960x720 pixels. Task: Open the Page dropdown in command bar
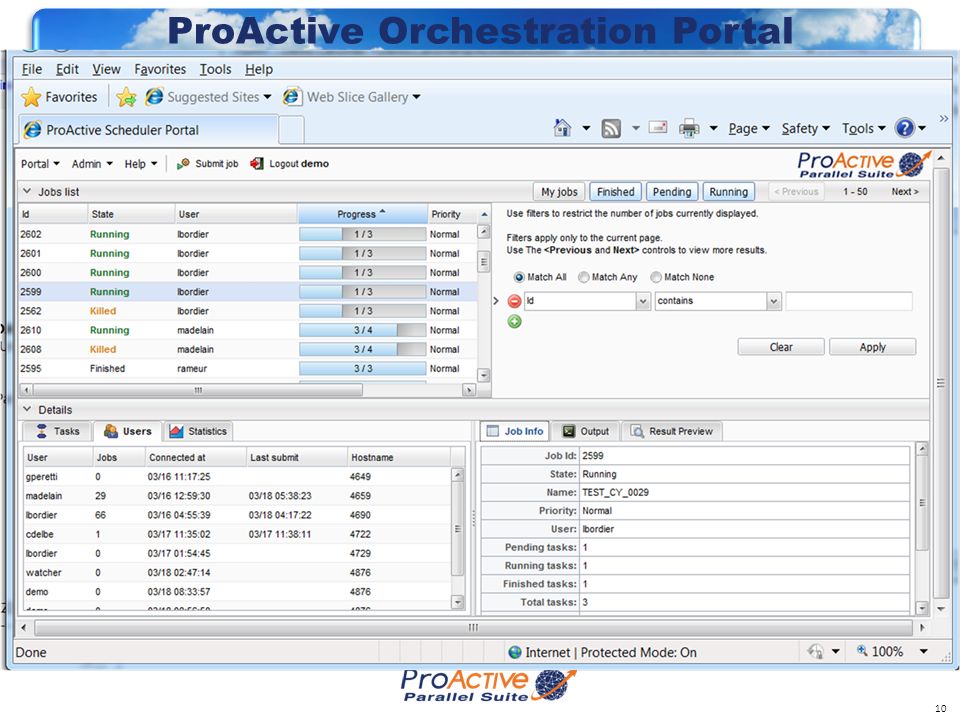[x=749, y=129]
